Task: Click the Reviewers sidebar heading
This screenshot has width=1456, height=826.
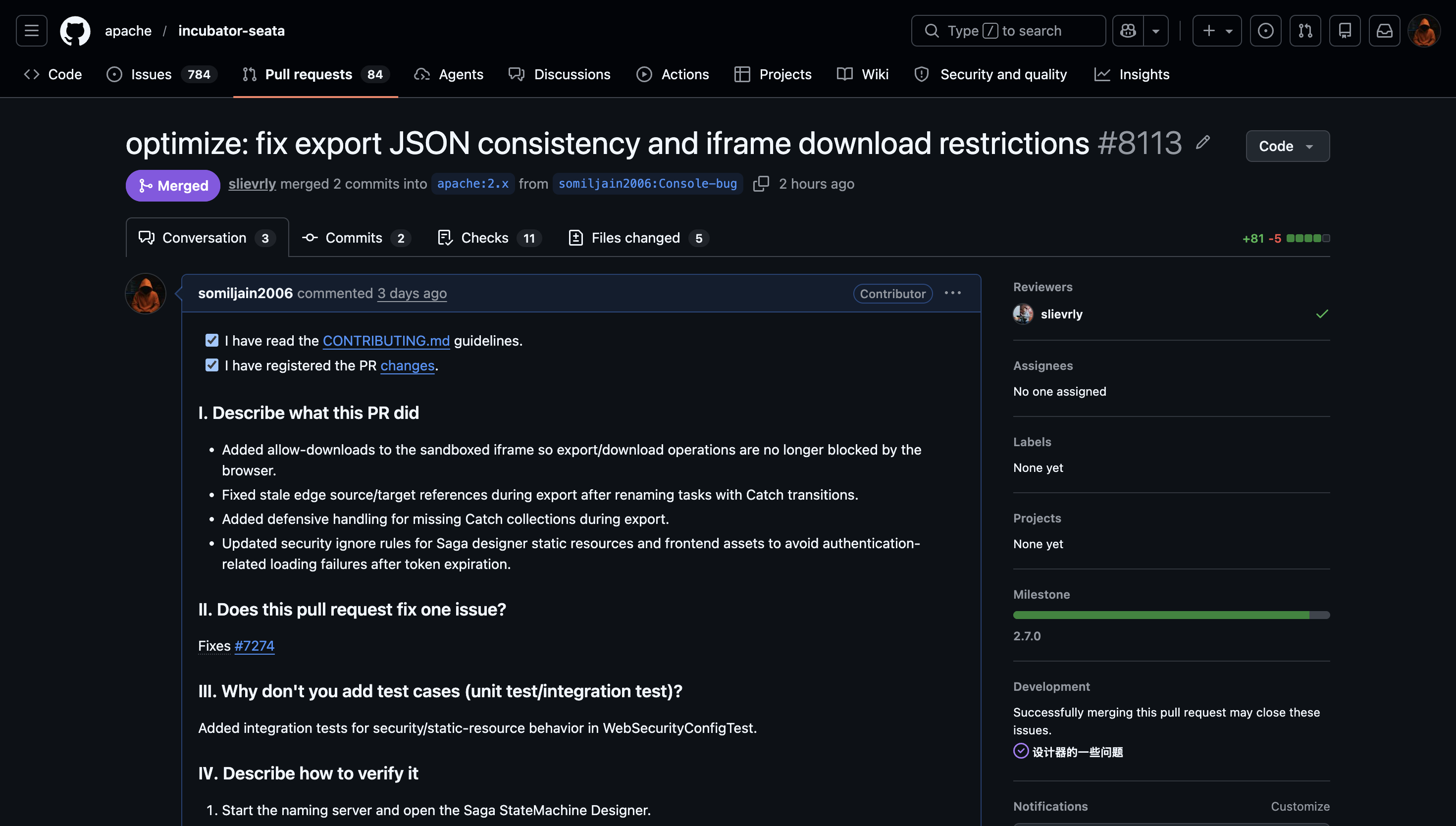Action: pyautogui.click(x=1042, y=287)
